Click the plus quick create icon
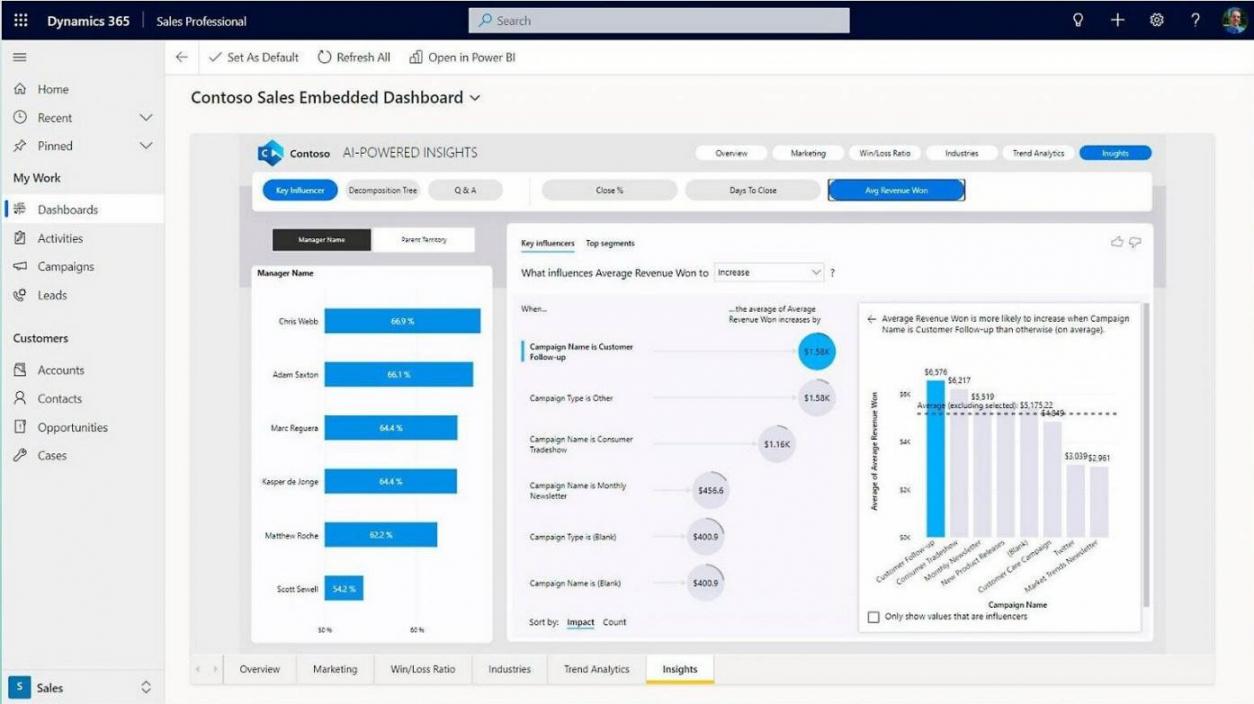The width and height of the screenshot is (1254, 704). [x=1118, y=20]
